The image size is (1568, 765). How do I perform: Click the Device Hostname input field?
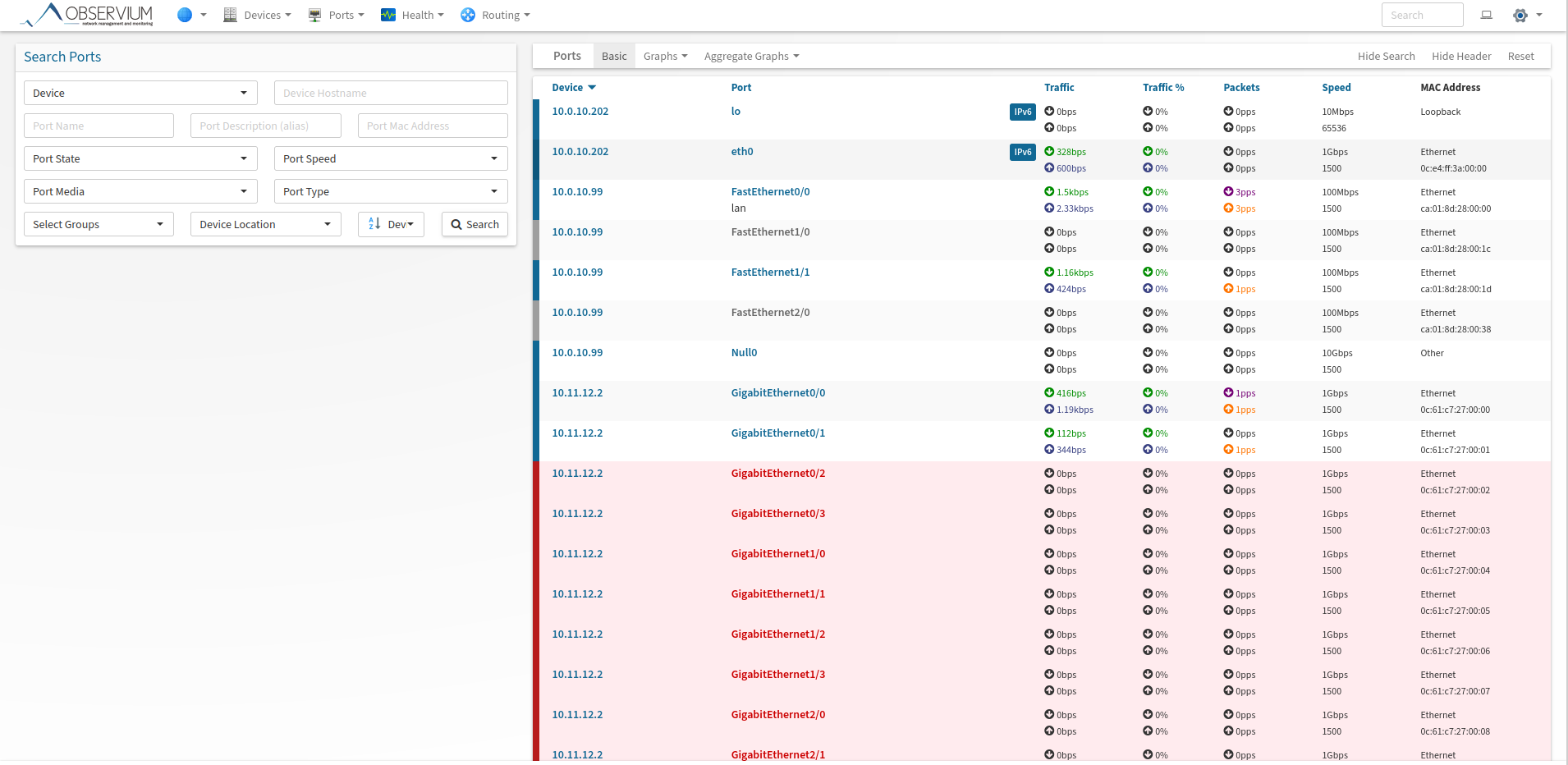tap(391, 93)
